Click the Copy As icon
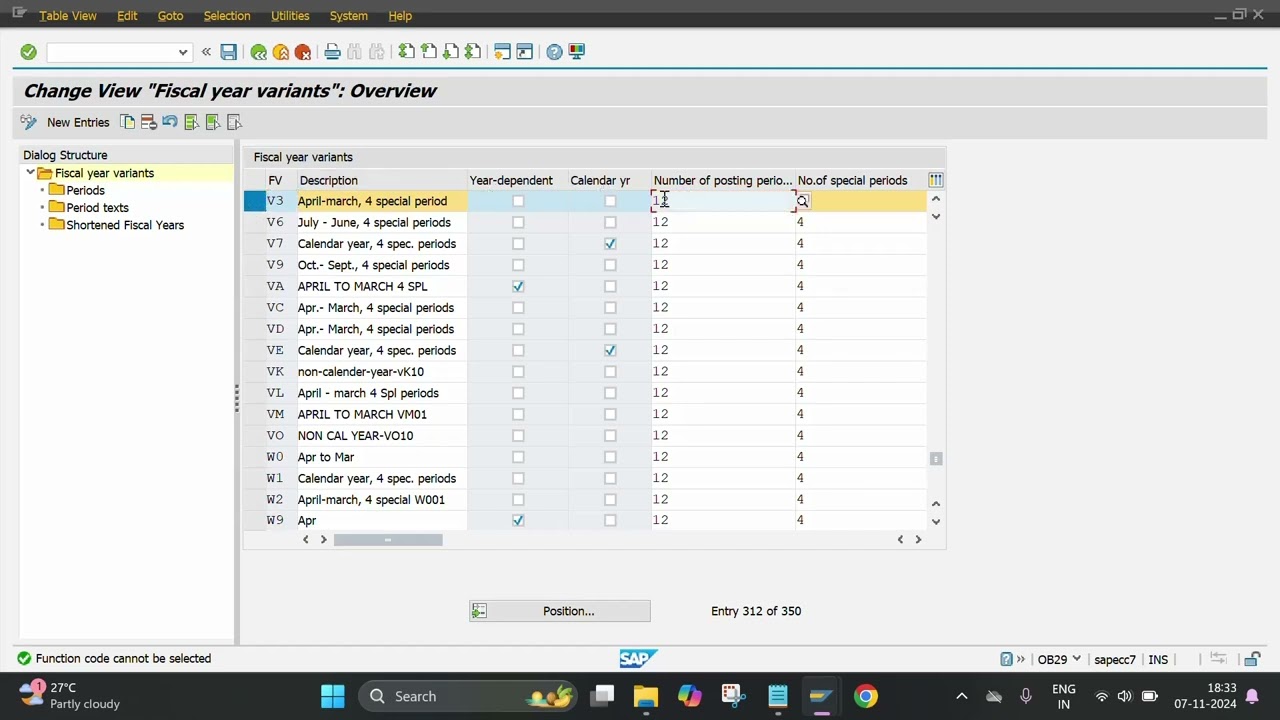Viewport: 1280px width, 720px height. 127,122
